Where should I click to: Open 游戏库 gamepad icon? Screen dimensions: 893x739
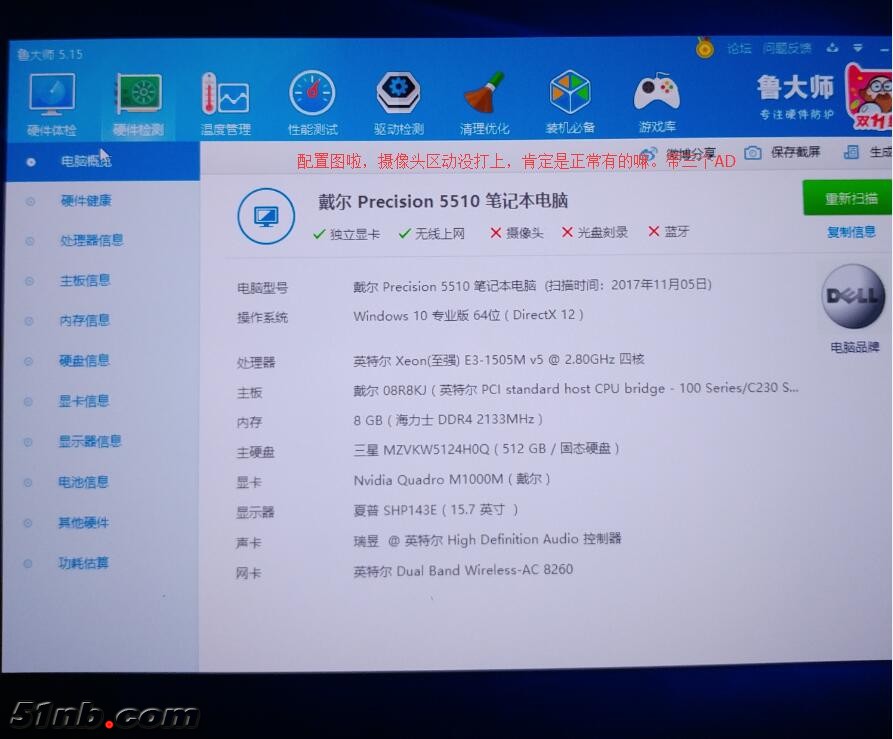pos(657,91)
